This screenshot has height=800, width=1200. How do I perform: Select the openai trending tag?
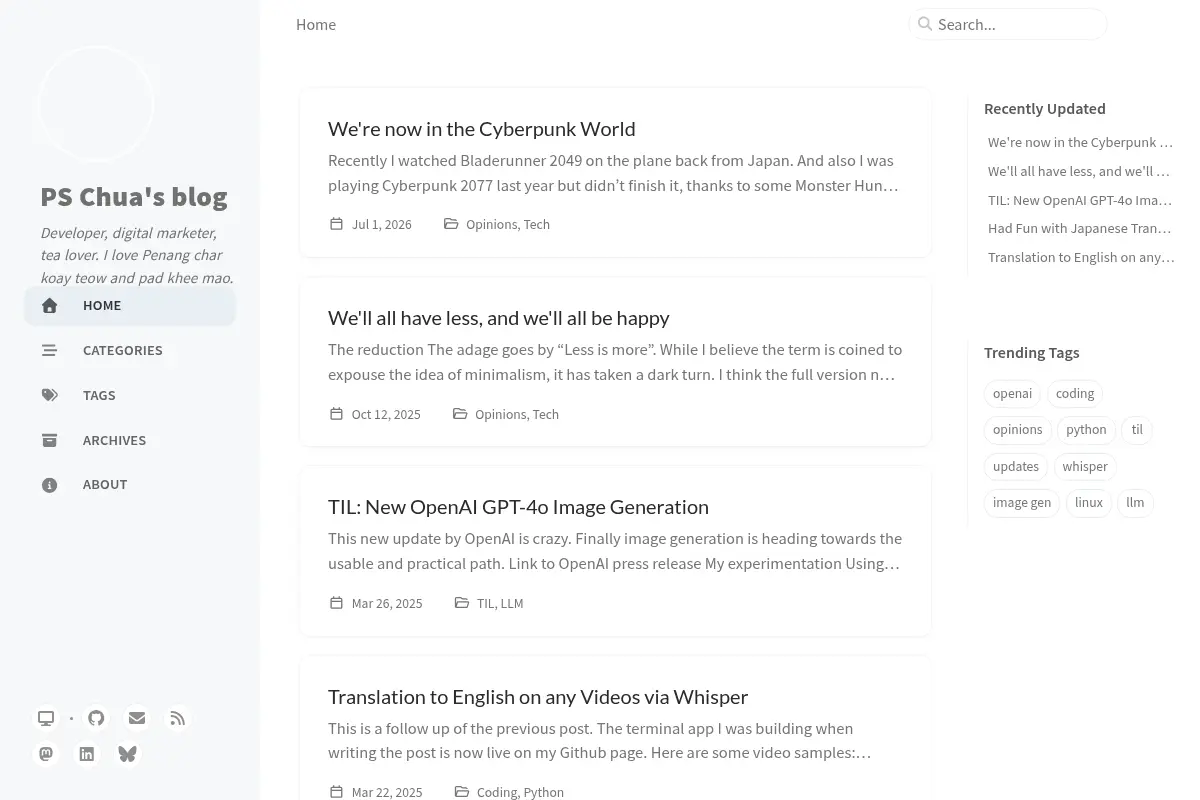pyautogui.click(x=1012, y=393)
